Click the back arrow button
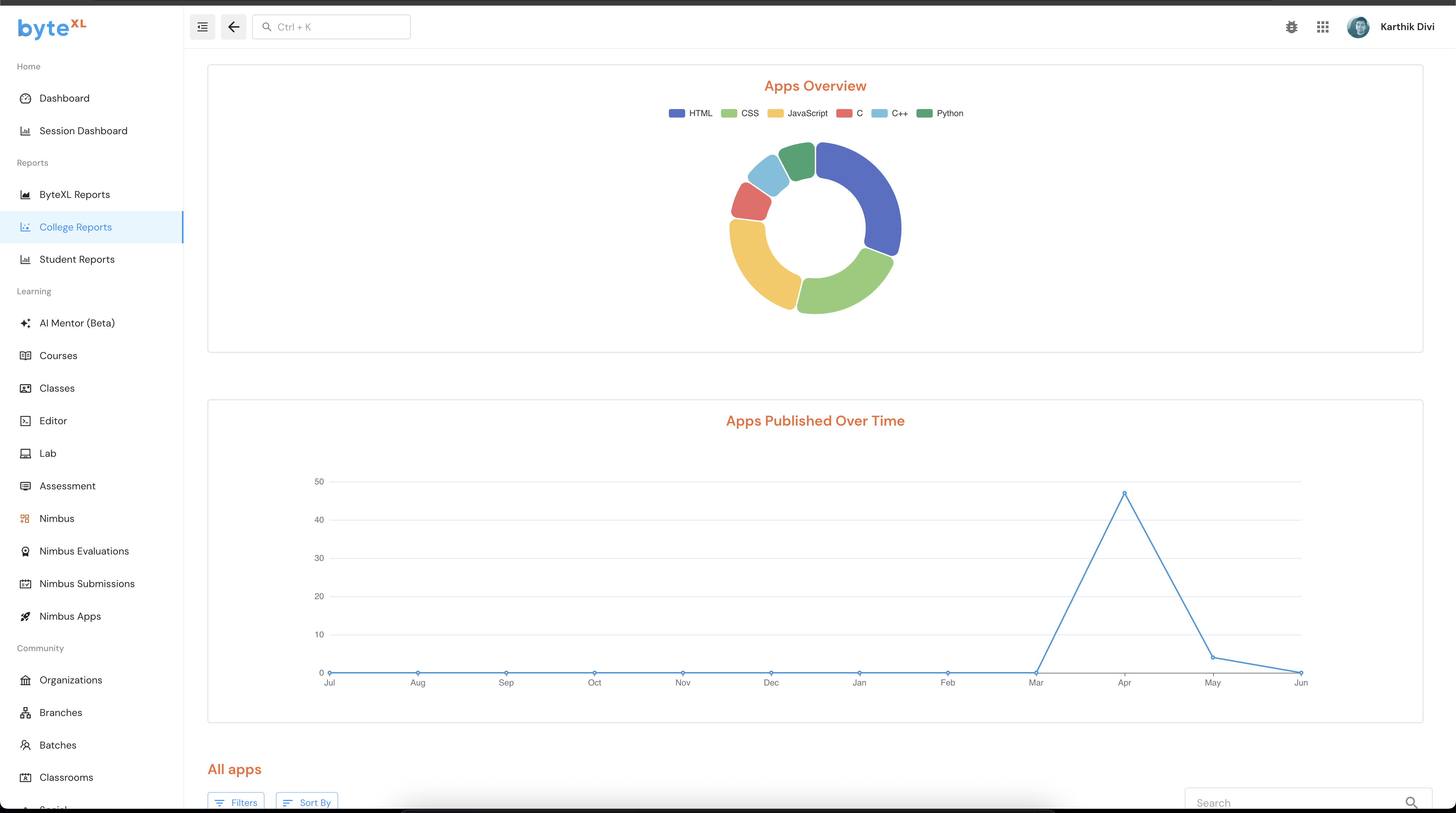The height and width of the screenshot is (813, 1456). [233, 27]
